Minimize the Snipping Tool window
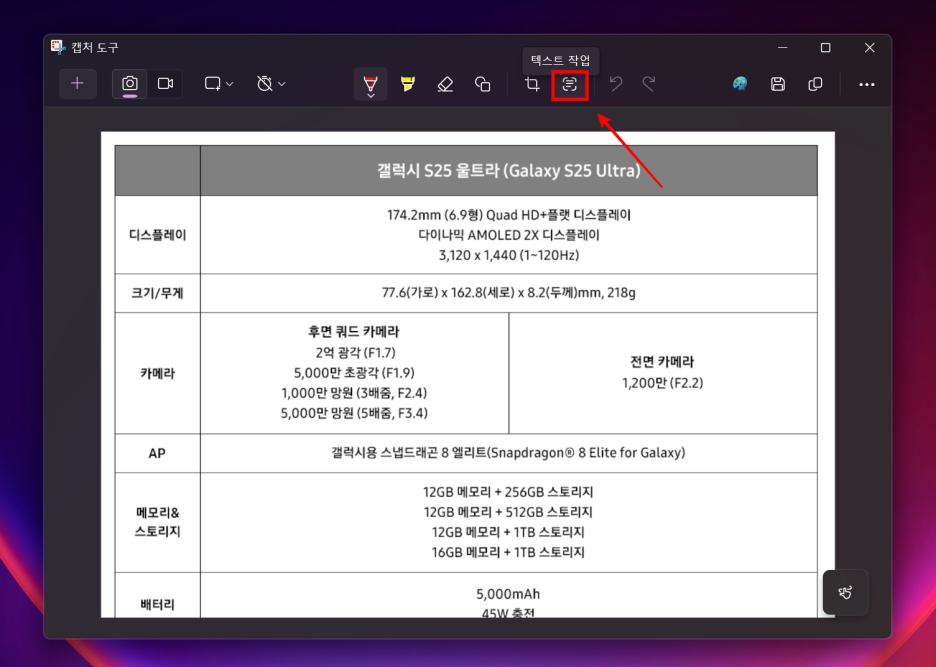The height and width of the screenshot is (667, 936). (783, 48)
